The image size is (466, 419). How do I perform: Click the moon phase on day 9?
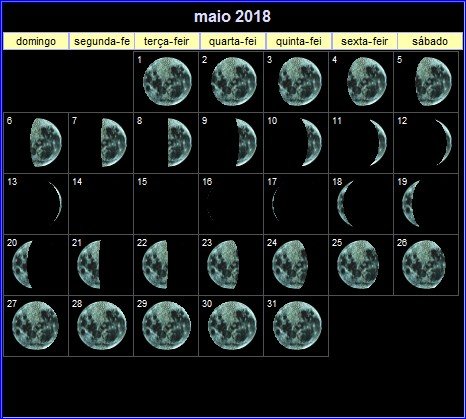247,143
